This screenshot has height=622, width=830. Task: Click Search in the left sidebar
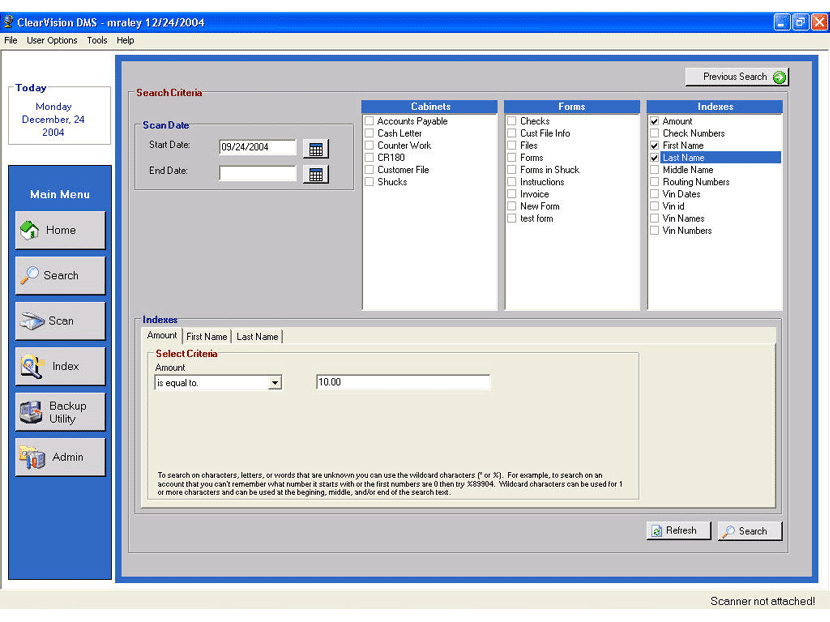60,276
